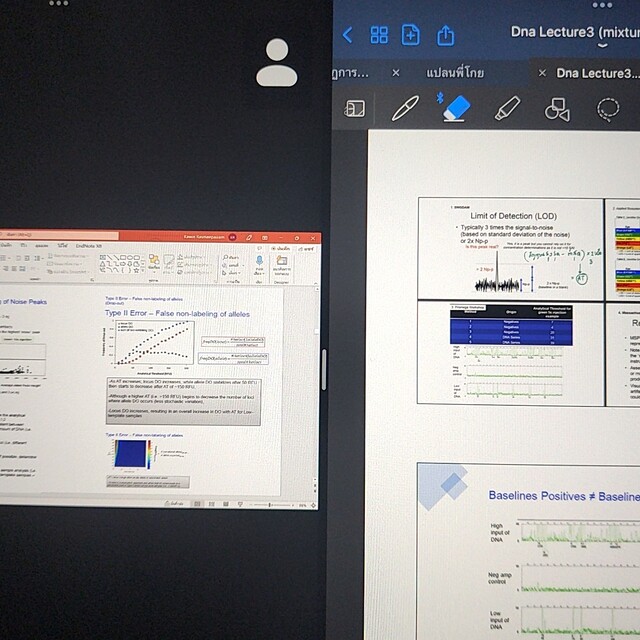This screenshot has width=640, height=640.
Task: Select the Eraser tool
Action: 455,108
